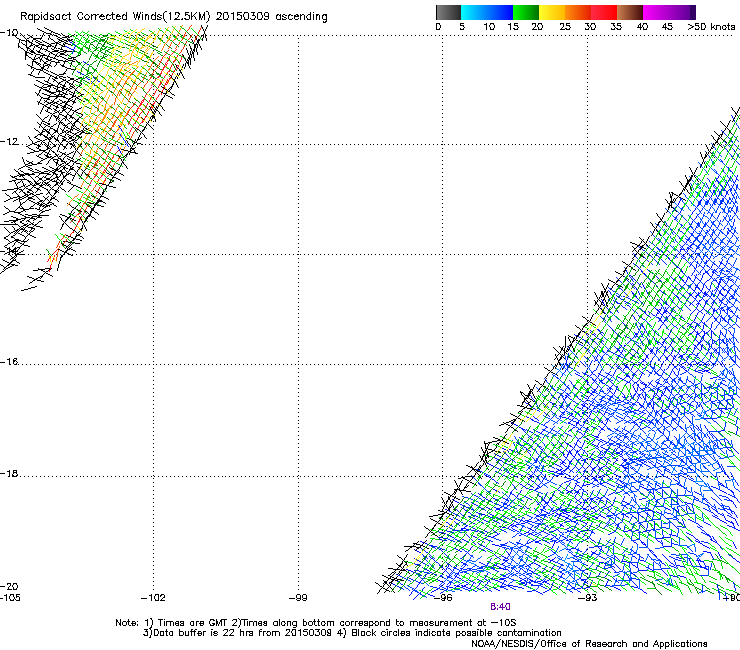Click the '-16' latitude axis label
740x650 pixels.
(x=9, y=362)
